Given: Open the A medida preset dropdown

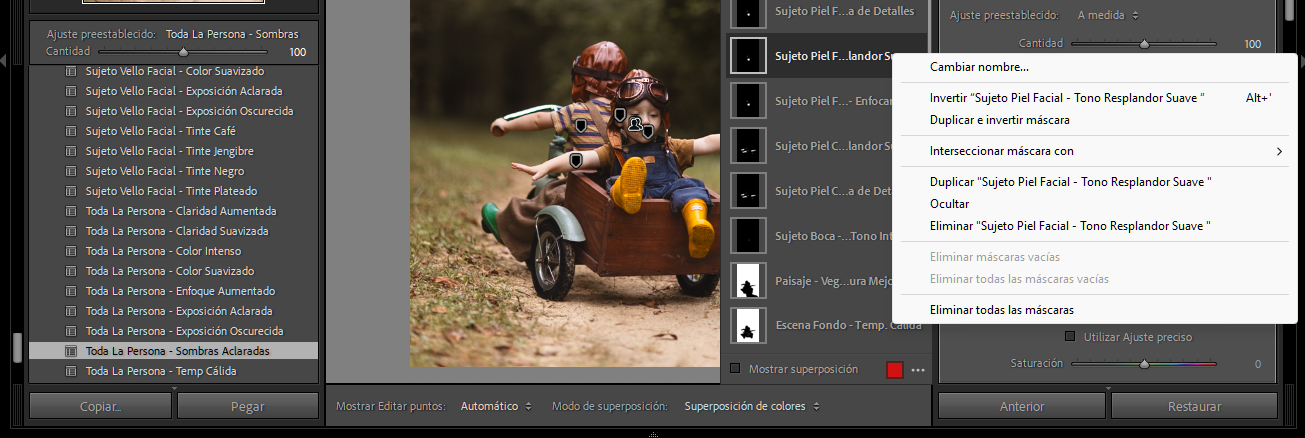Looking at the screenshot, I should click(x=1108, y=15).
